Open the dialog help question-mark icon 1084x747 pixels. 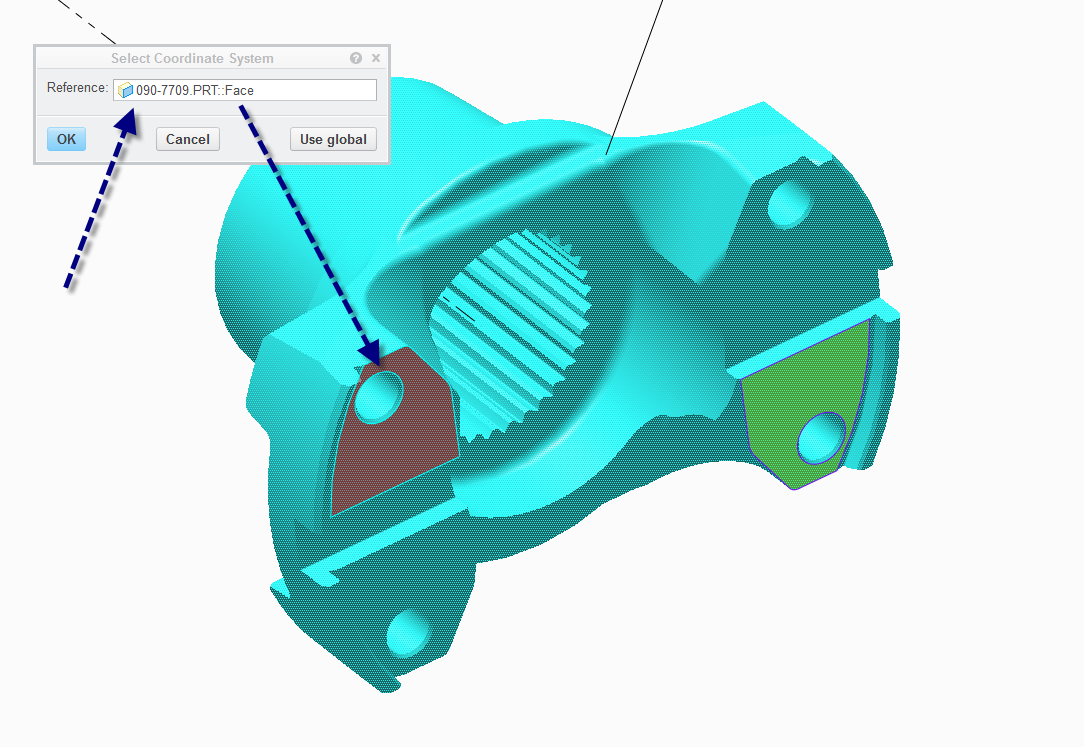[356, 58]
